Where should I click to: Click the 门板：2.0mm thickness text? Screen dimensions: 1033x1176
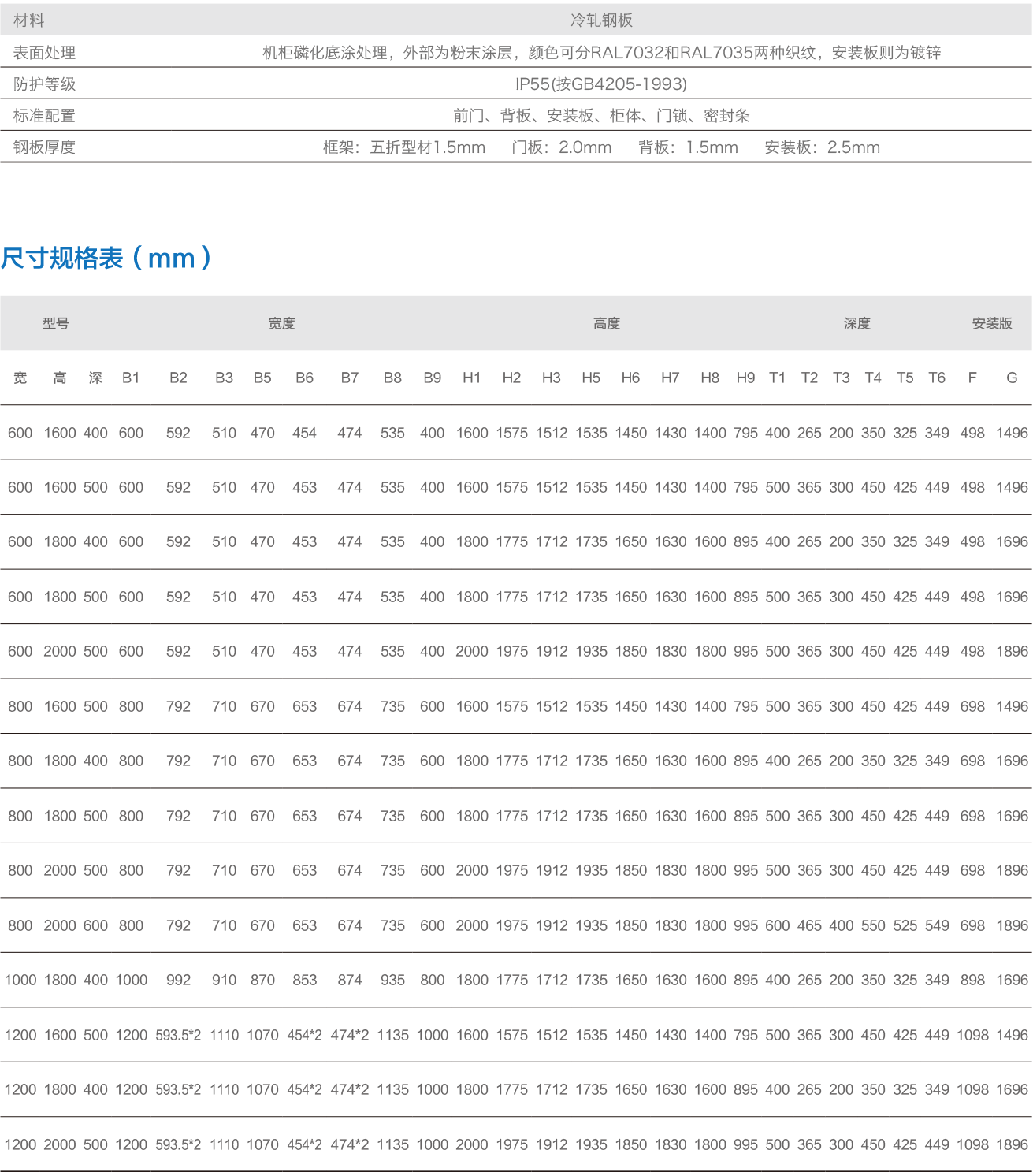click(562, 147)
